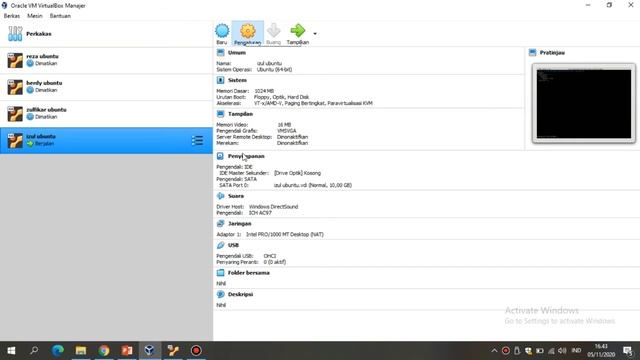Click the Umum section icon

[220, 53]
